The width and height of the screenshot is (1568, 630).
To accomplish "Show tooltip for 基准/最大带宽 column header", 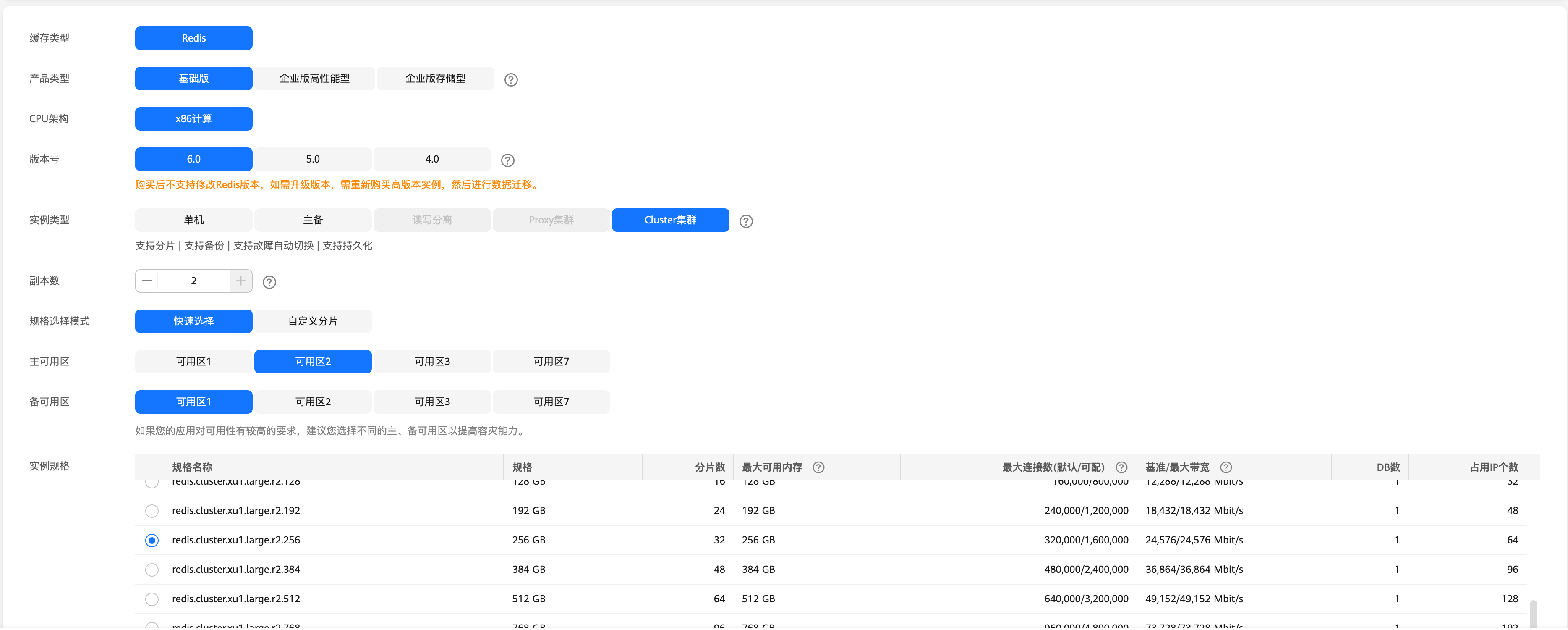I will (1226, 467).
